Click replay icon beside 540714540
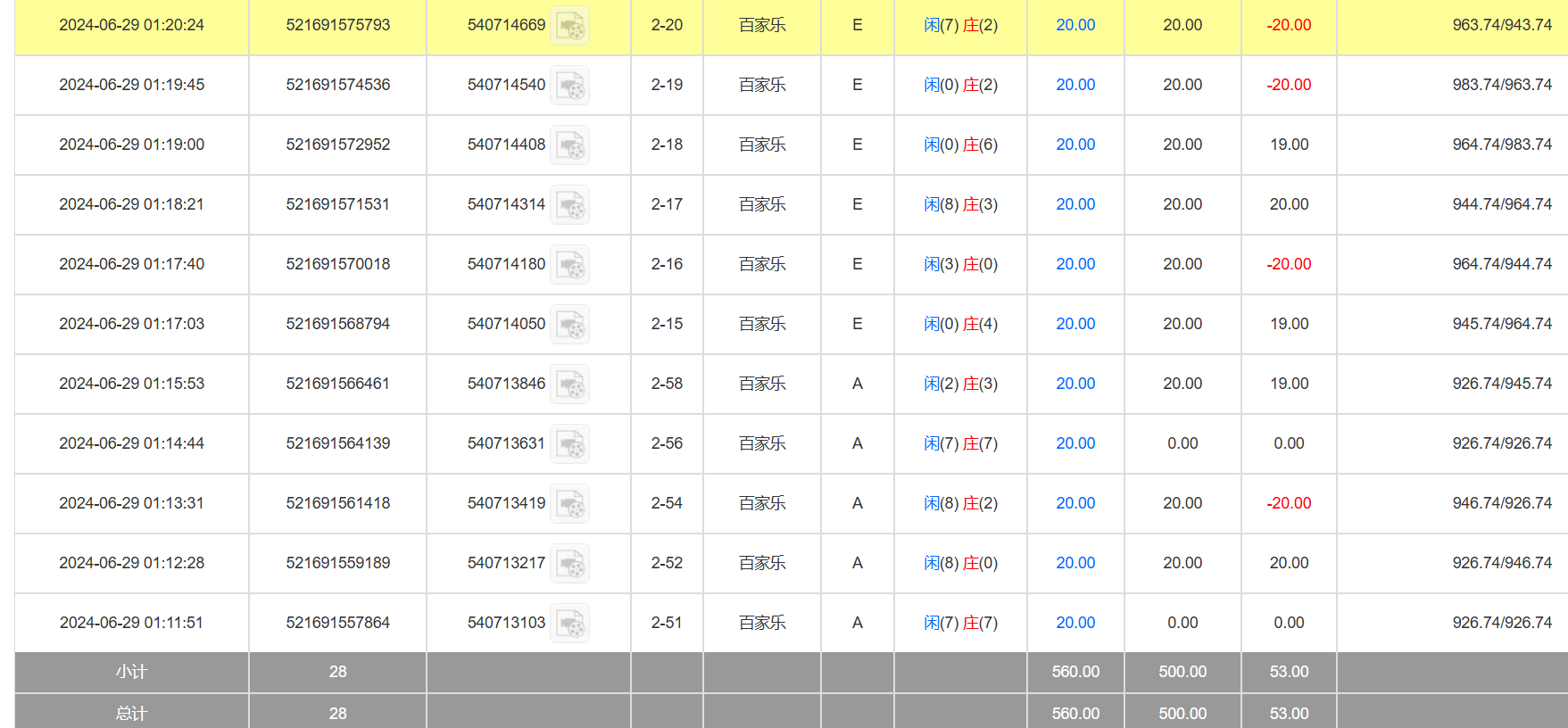This screenshot has height=728, width=1568. 569,86
